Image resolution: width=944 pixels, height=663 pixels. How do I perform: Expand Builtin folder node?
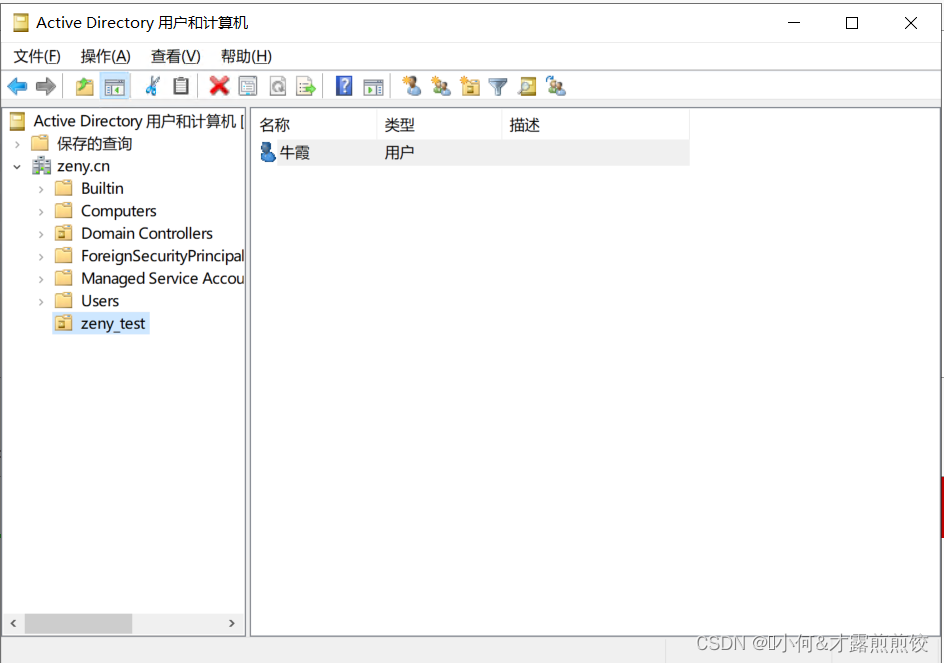coord(41,190)
